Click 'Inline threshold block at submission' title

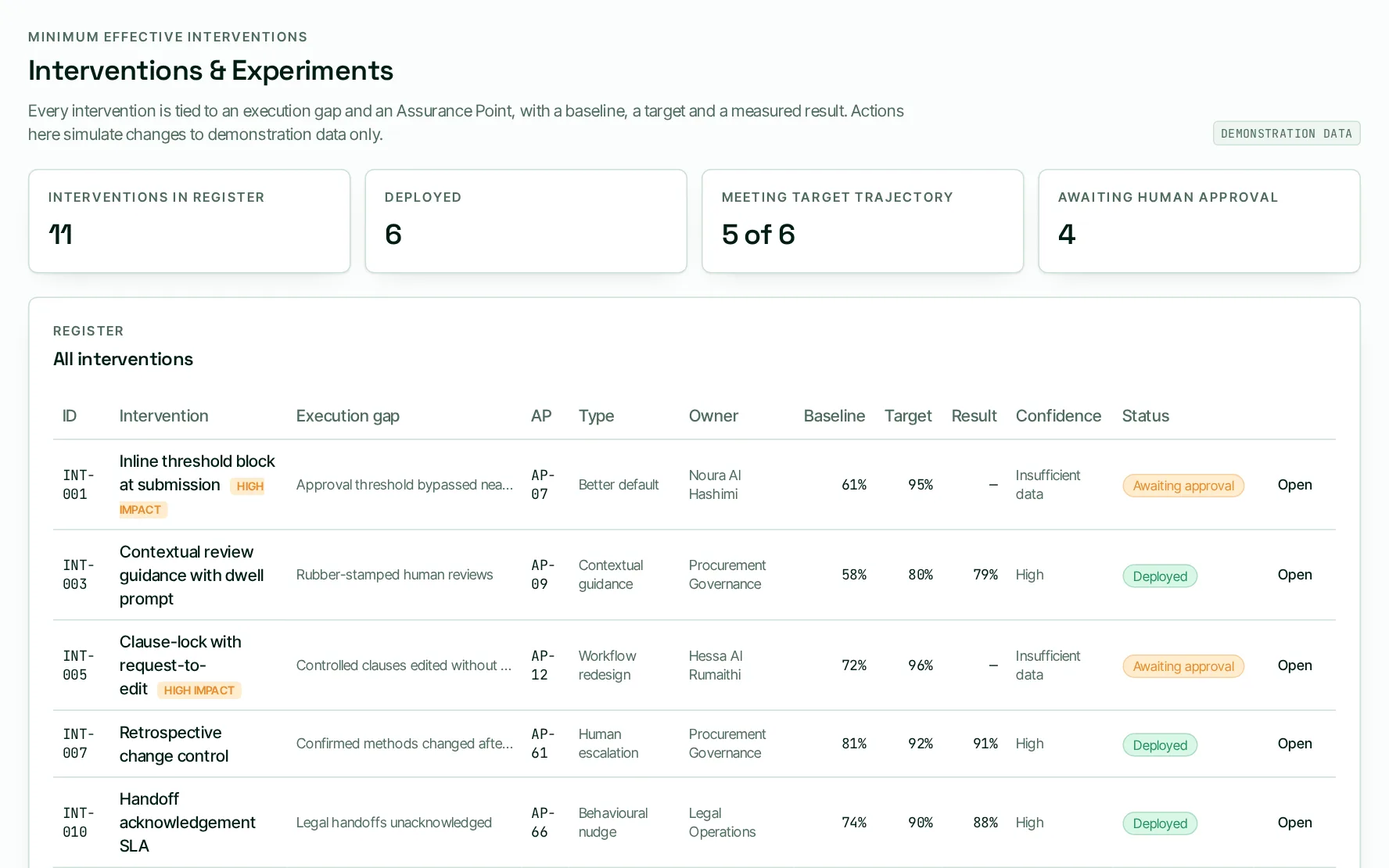click(197, 473)
